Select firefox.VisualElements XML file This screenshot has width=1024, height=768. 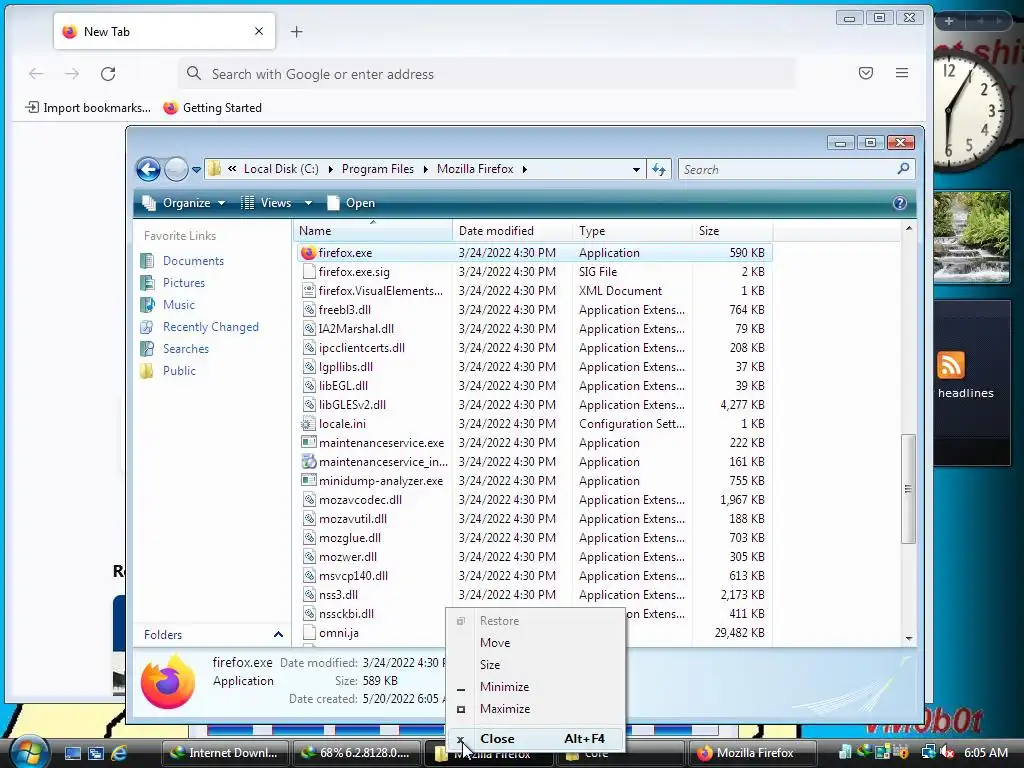[x=380, y=291]
